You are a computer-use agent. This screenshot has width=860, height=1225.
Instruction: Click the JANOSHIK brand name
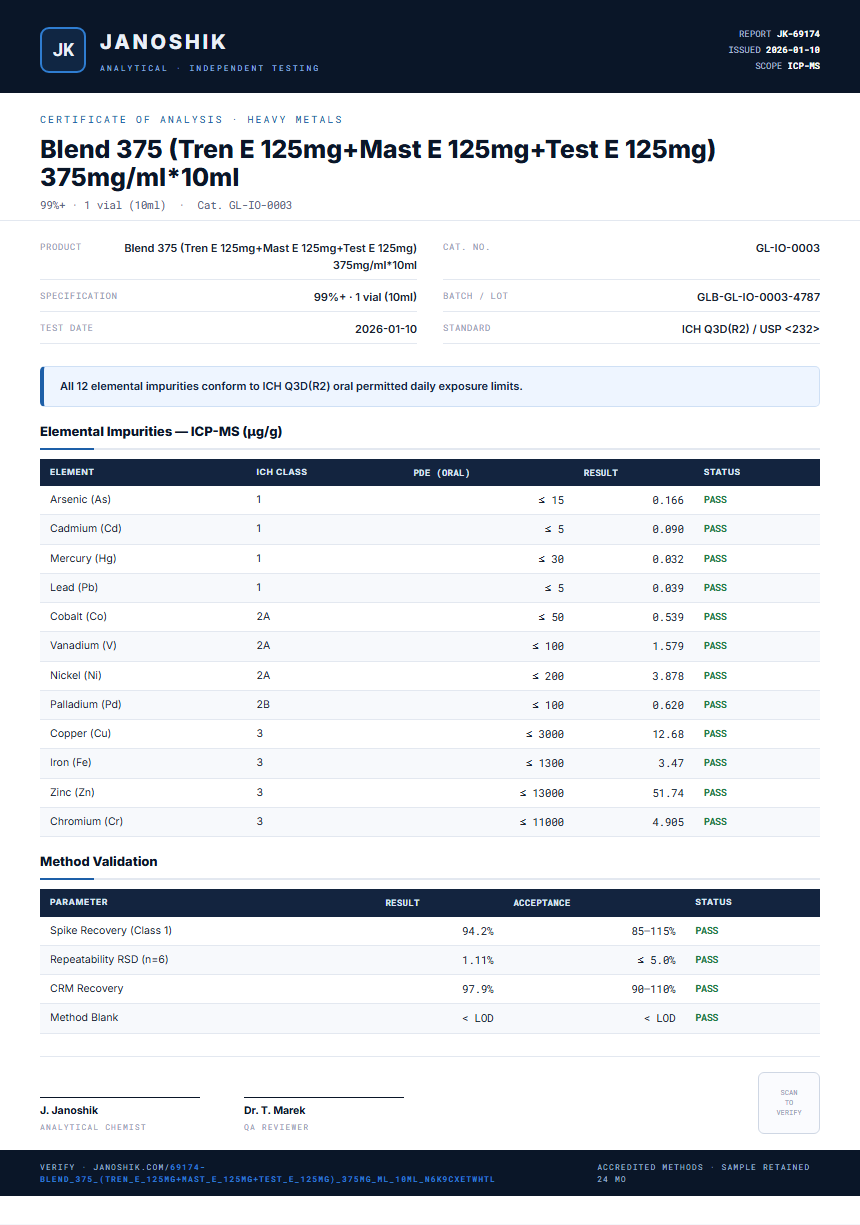(x=163, y=42)
